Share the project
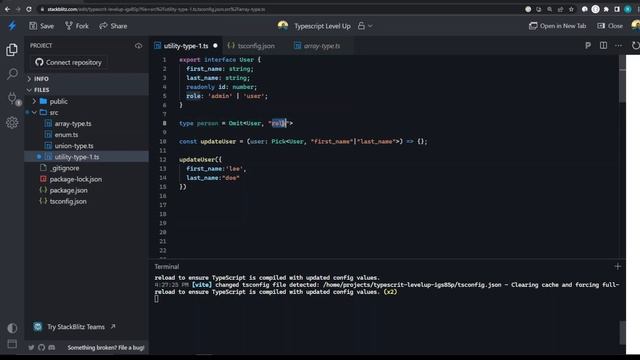 click(x=113, y=26)
